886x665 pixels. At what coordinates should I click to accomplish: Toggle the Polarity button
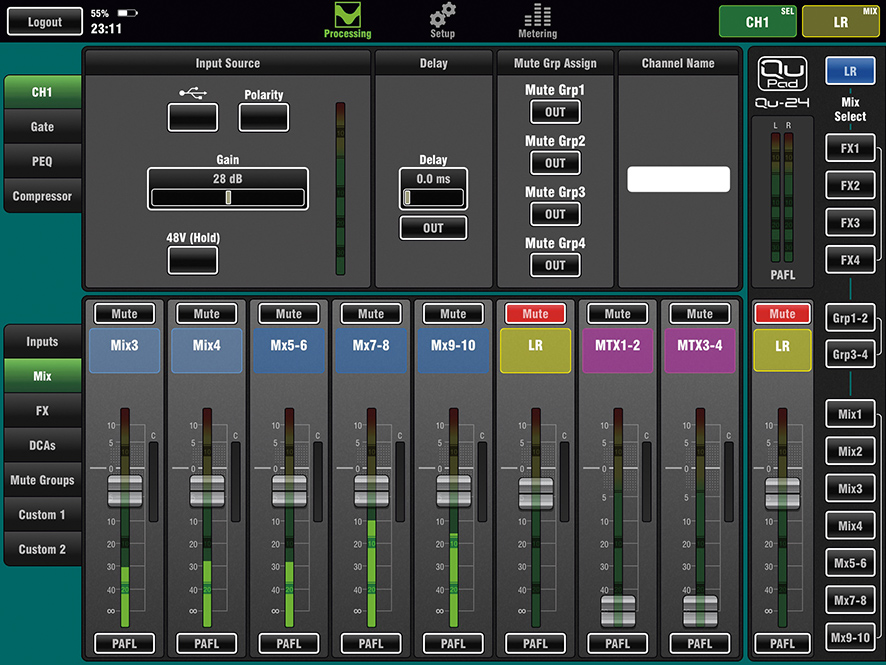click(264, 118)
